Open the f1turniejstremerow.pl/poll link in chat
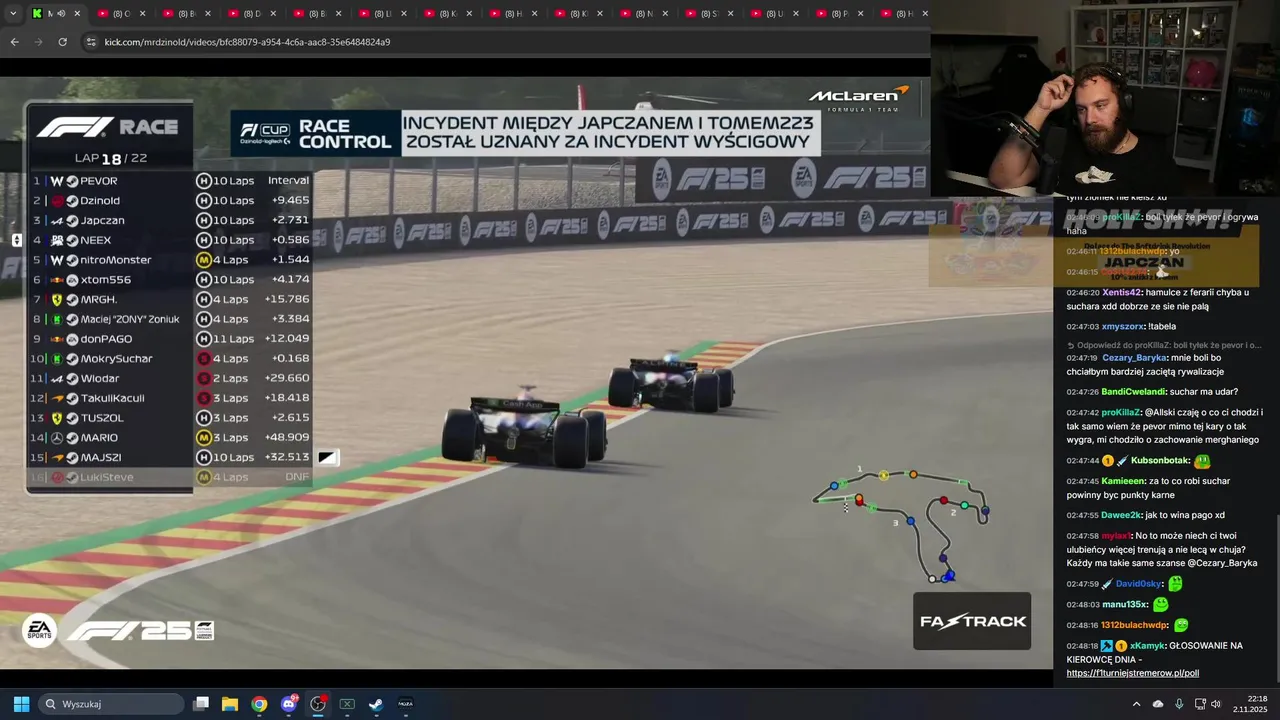This screenshot has width=1280, height=720. [1132, 673]
